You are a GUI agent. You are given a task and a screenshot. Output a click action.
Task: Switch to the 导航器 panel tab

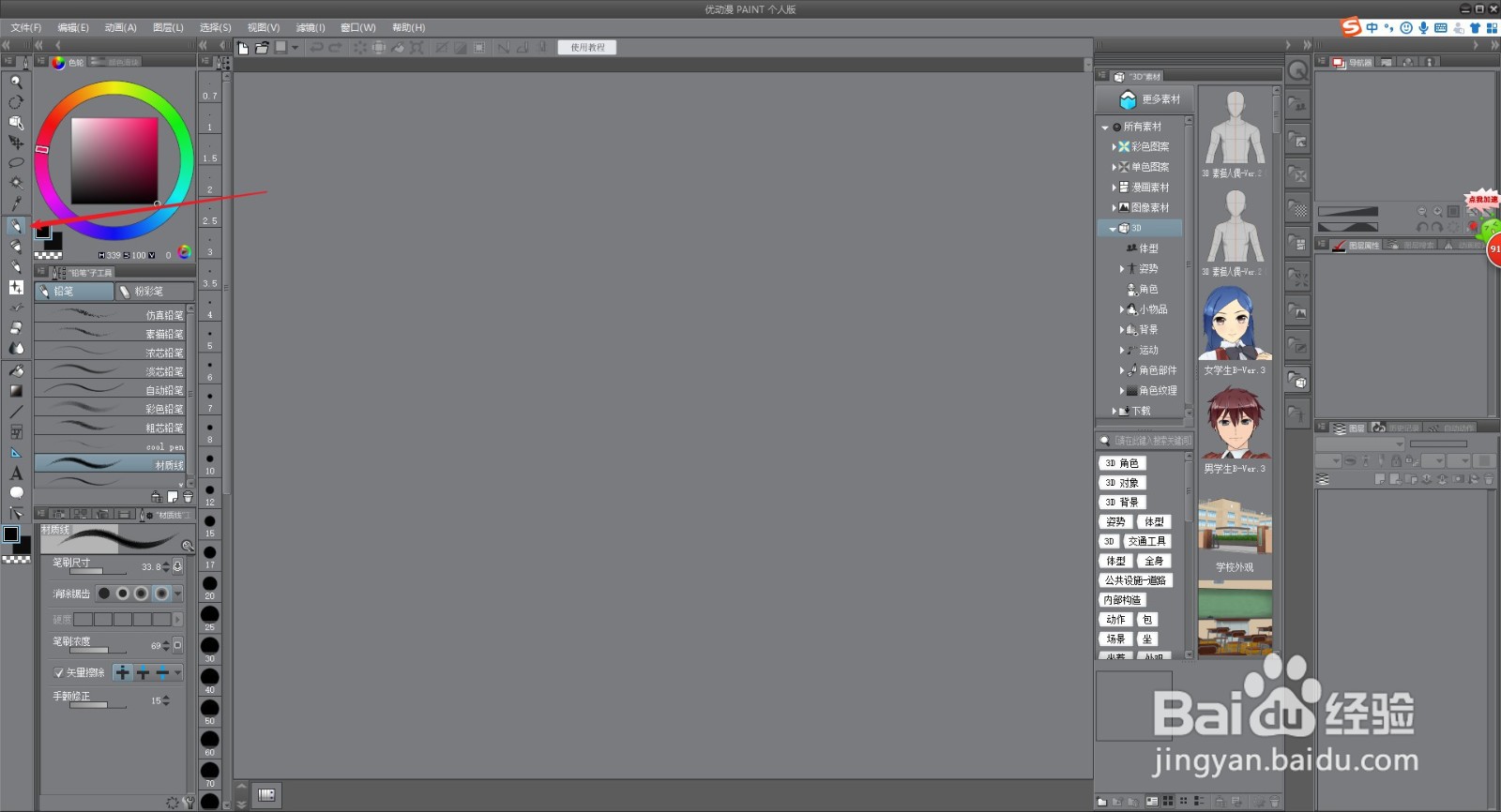(x=1352, y=63)
